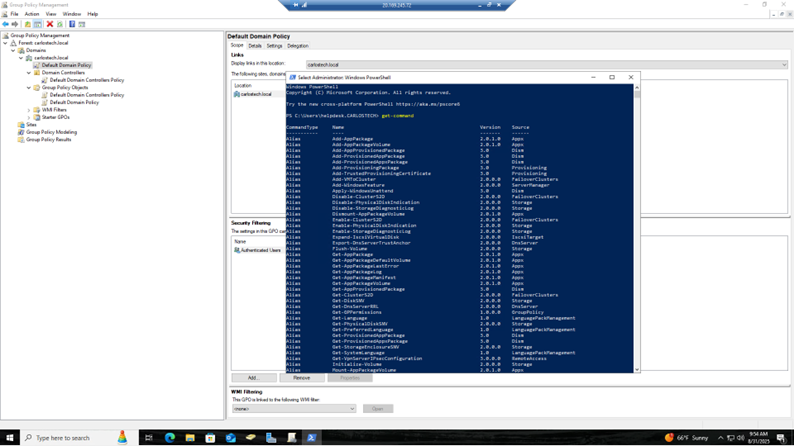The height and width of the screenshot is (446, 794).
Task: Switch to the Settings tab
Action: [x=274, y=46]
